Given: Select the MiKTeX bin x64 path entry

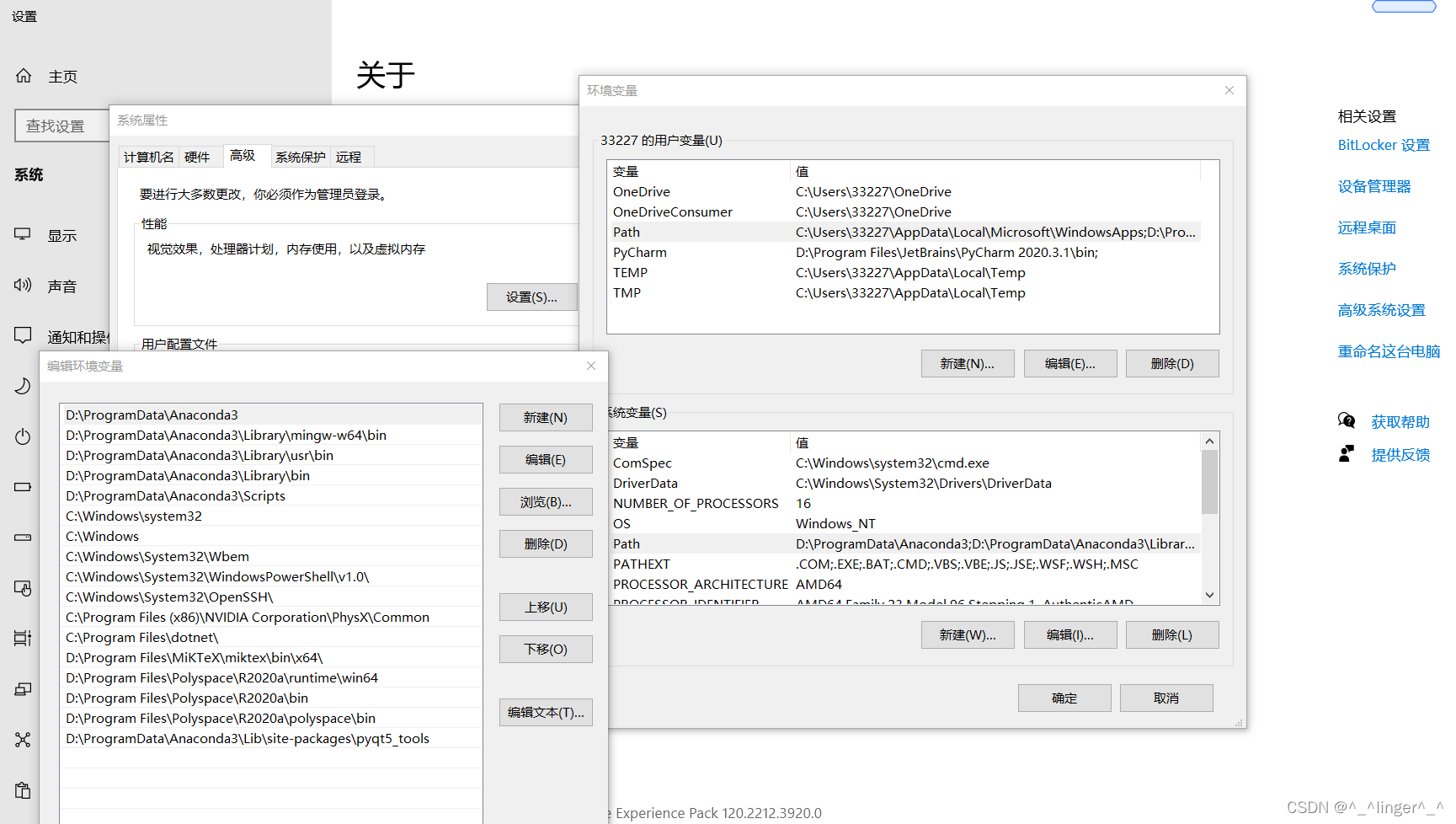Looking at the screenshot, I should click(271, 657).
